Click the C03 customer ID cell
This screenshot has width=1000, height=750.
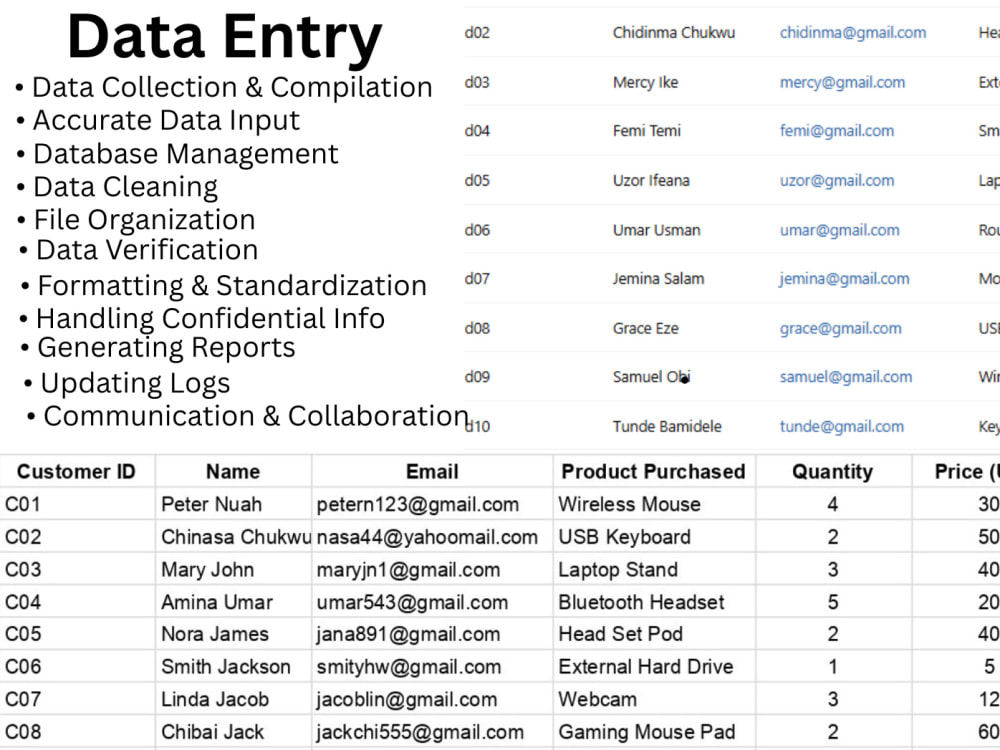tap(77, 570)
